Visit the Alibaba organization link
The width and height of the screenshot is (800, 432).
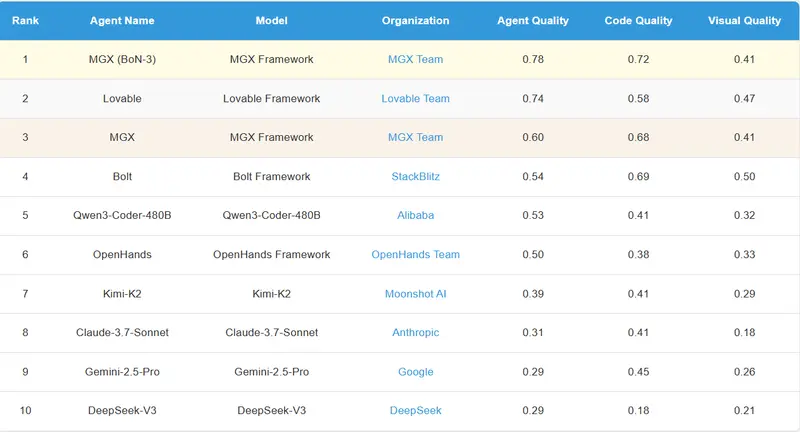coord(415,216)
